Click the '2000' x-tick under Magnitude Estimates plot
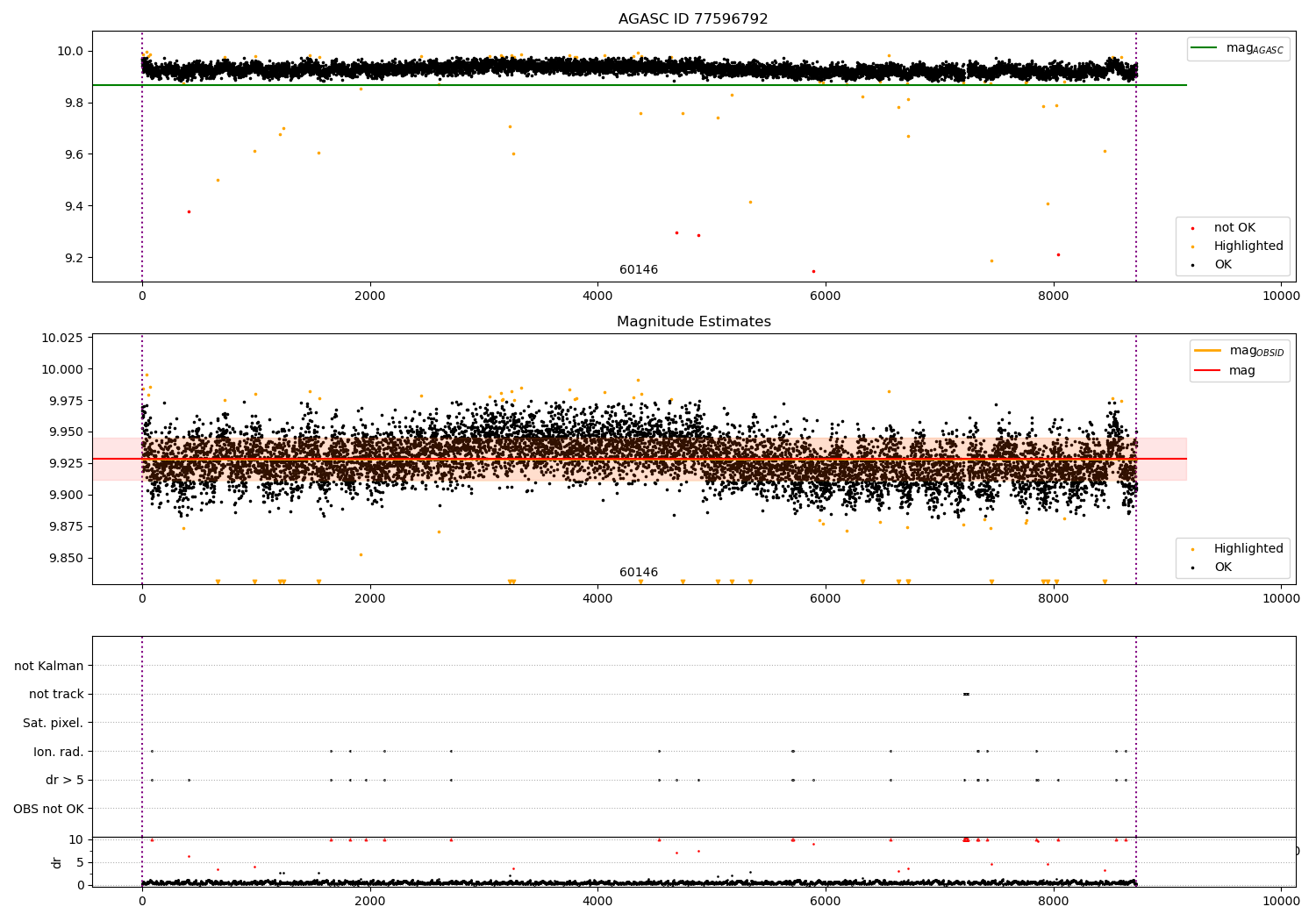1316x921 pixels. (x=369, y=598)
